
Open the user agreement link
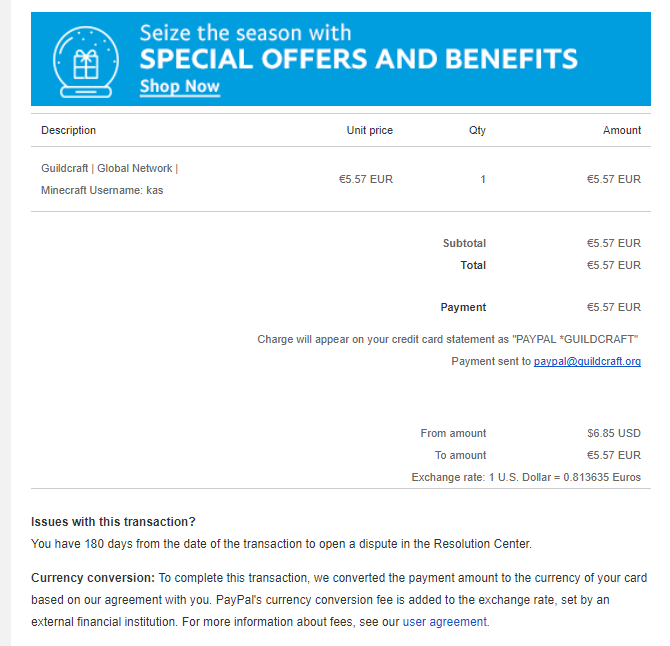point(444,622)
